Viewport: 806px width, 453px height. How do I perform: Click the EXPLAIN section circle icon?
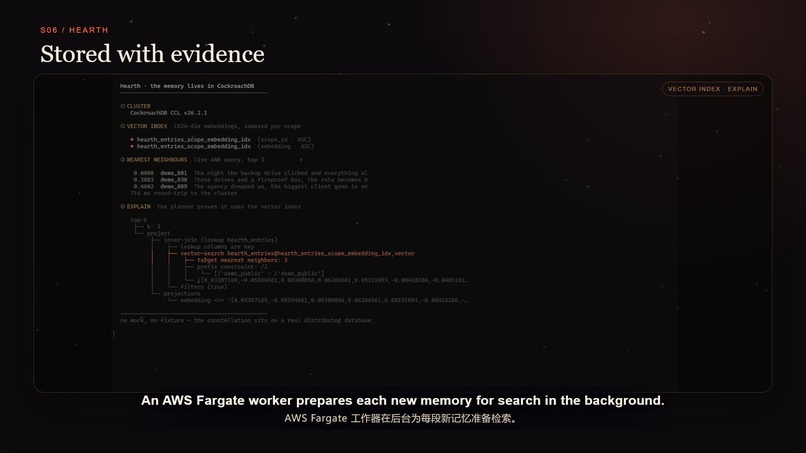(123, 206)
